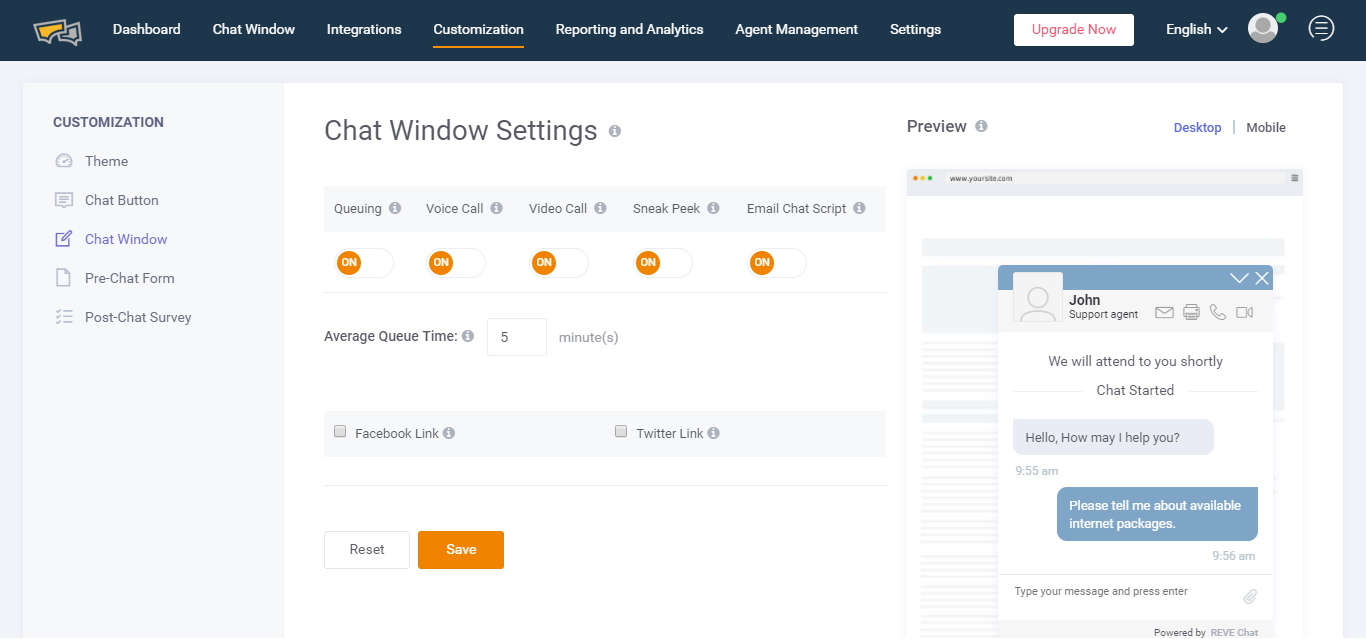Minimize the preview chat widget with chevron

pos(1239,278)
